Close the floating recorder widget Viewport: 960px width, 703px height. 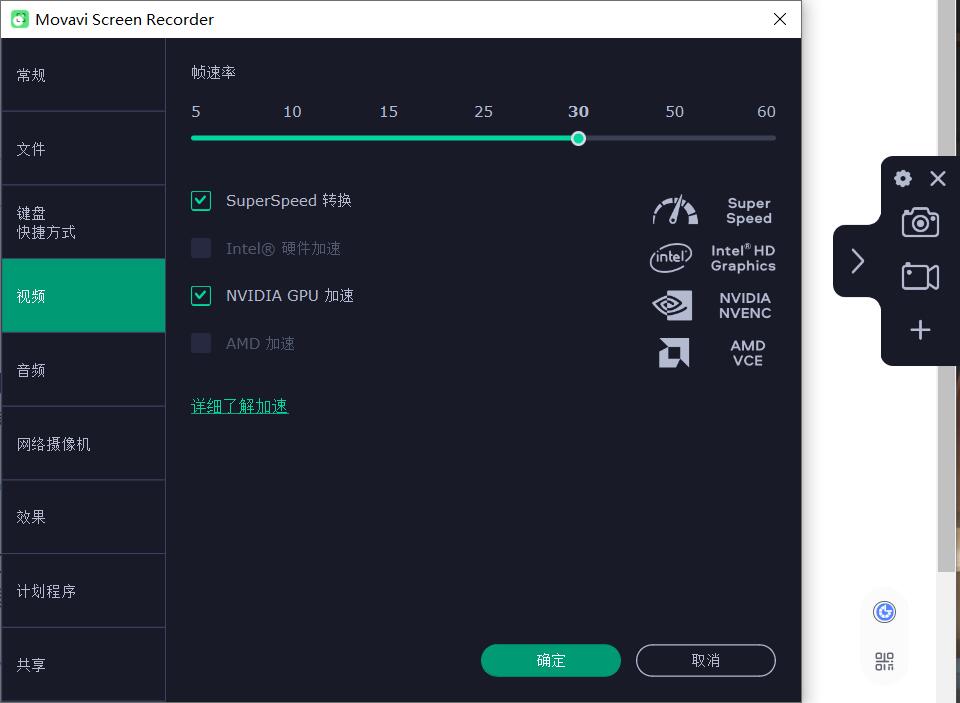tap(937, 179)
